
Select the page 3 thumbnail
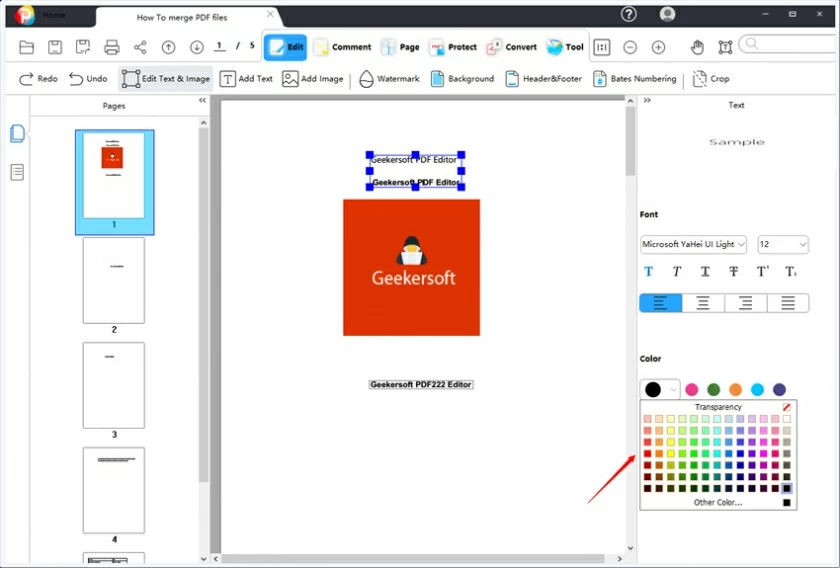tap(114, 385)
